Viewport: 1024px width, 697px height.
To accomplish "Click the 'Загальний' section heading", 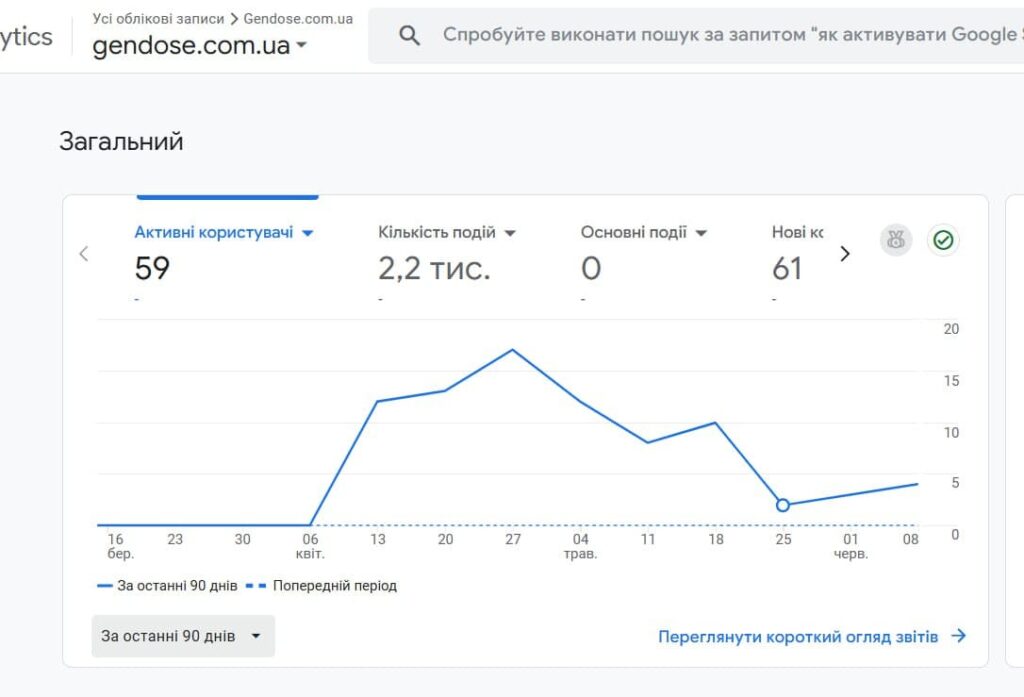I will point(121,142).
